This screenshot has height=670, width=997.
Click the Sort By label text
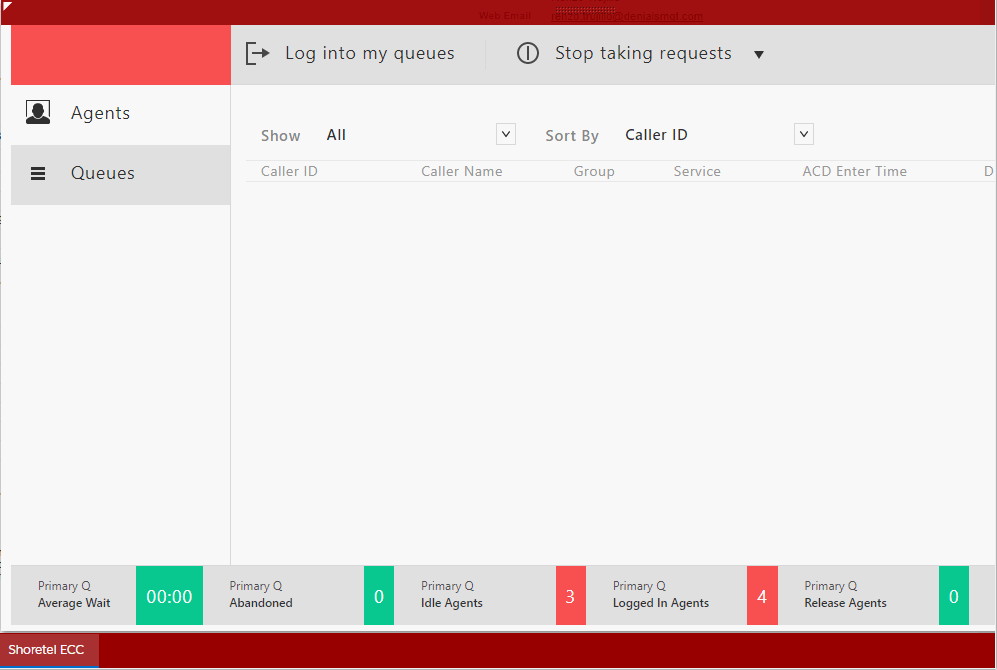(x=572, y=135)
